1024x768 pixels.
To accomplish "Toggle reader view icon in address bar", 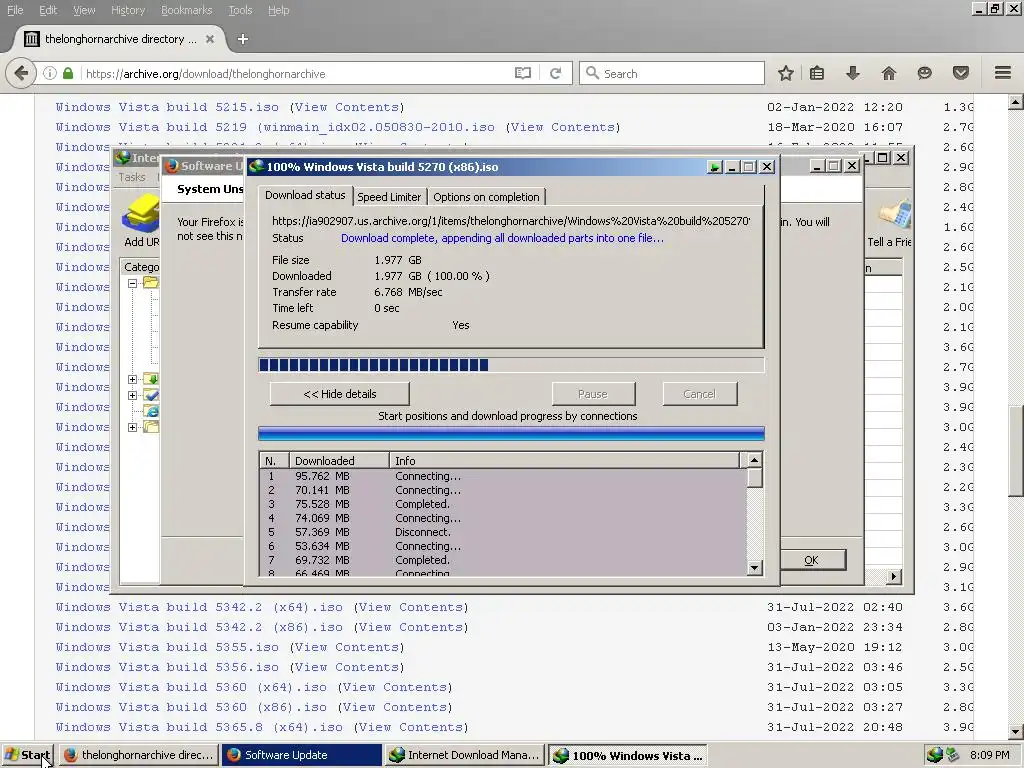I will pyautogui.click(x=522, y=73).
